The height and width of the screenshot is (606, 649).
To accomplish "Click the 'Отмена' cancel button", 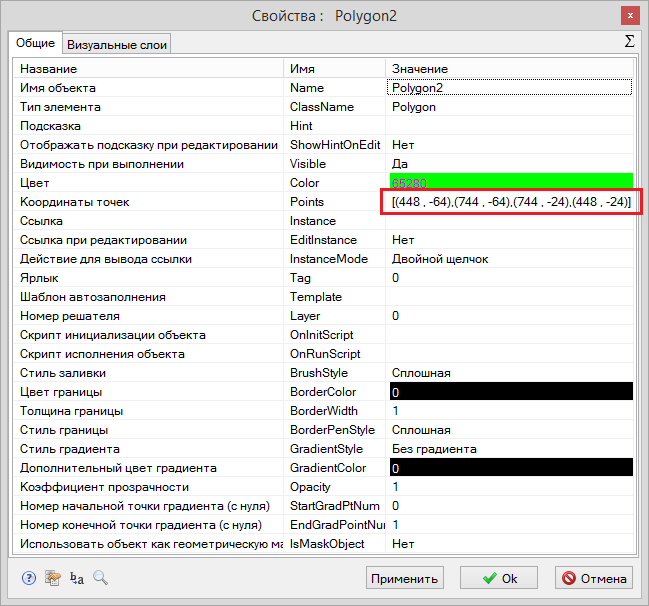I will point(594,578).
